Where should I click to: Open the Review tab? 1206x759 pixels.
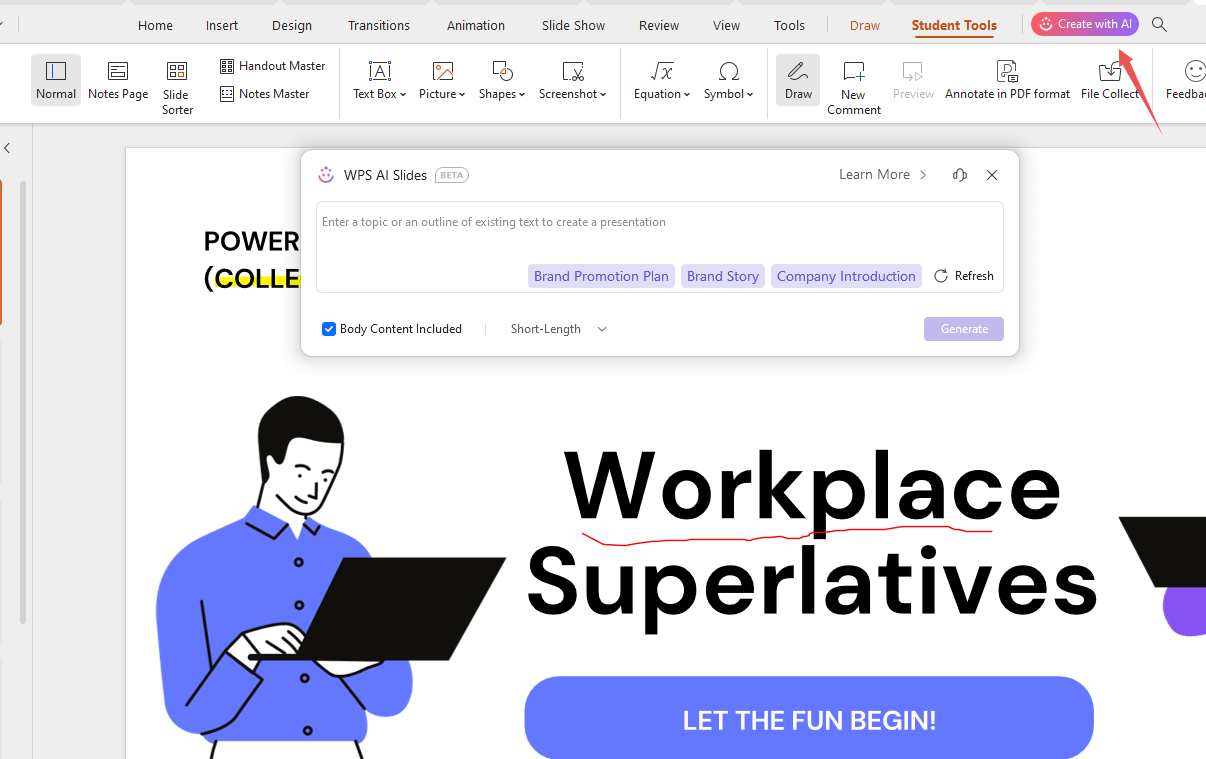[659, 26]
